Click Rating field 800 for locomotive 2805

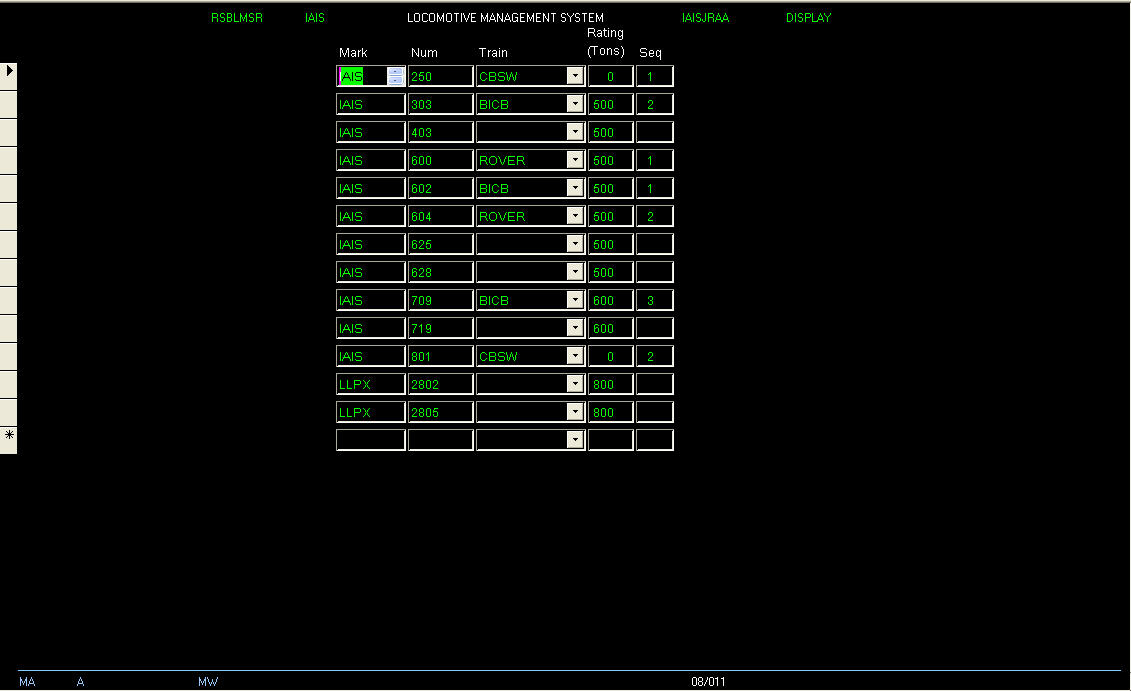coord(610,413)
